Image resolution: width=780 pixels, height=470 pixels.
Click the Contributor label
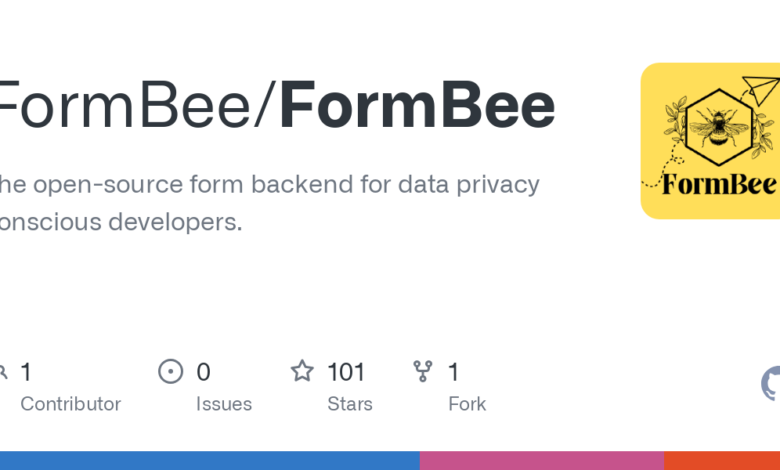70,404
